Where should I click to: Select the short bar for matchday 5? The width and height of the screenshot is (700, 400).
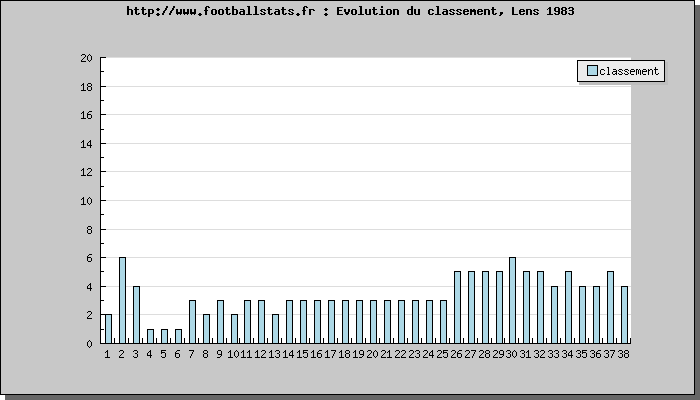point(164,336)
